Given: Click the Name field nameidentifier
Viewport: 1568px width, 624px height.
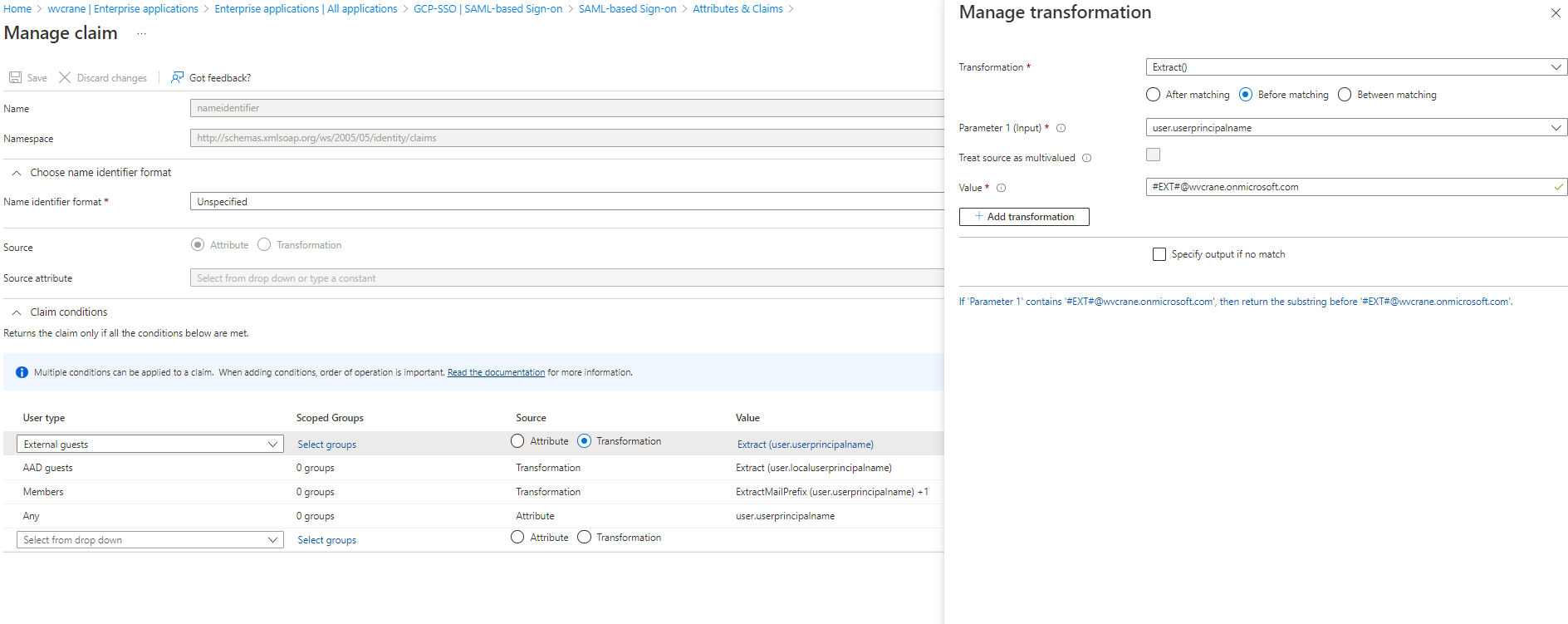Looking at the screenshot, I should (x=567, y=108).
